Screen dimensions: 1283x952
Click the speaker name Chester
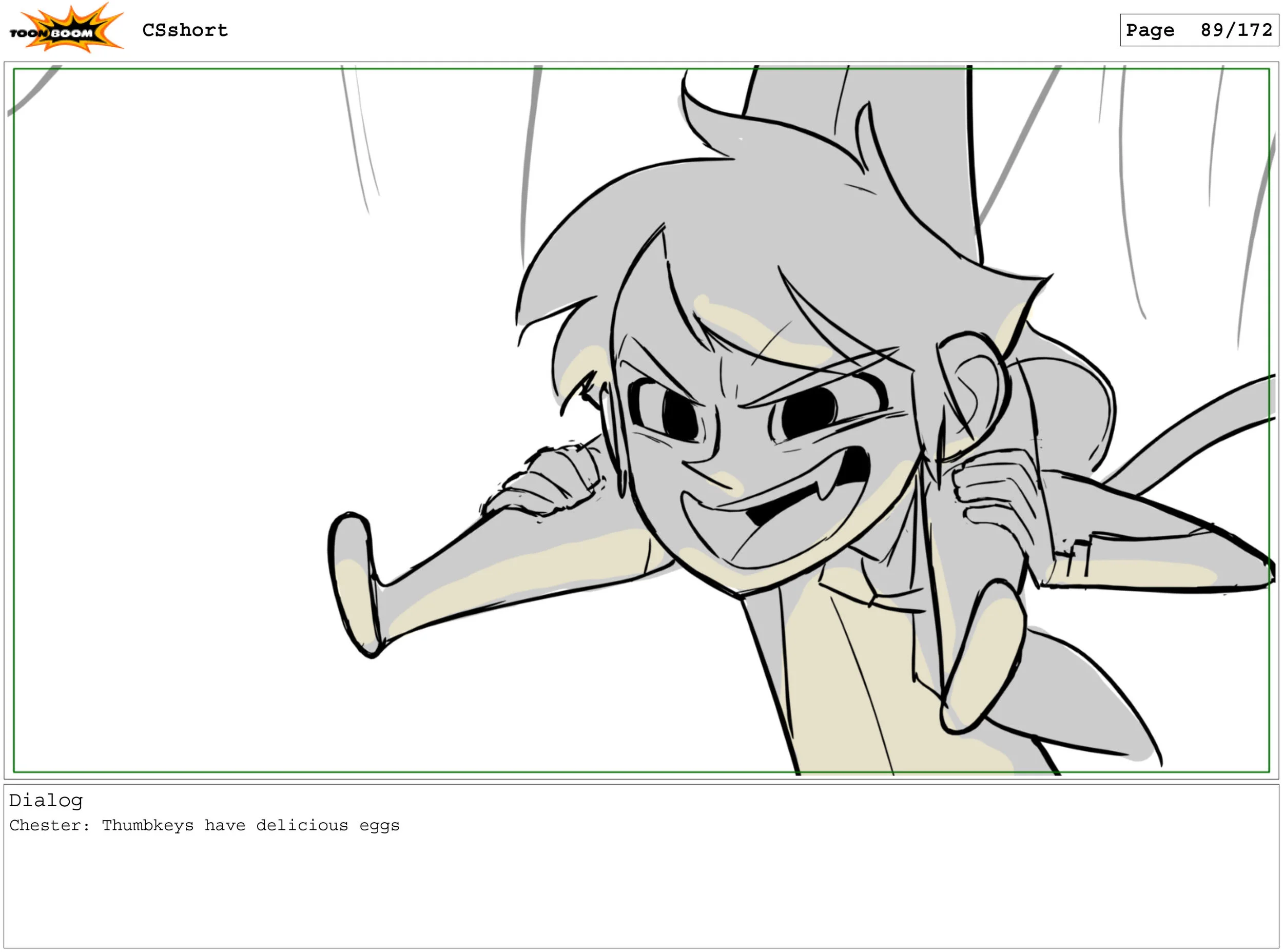[46, 826]
